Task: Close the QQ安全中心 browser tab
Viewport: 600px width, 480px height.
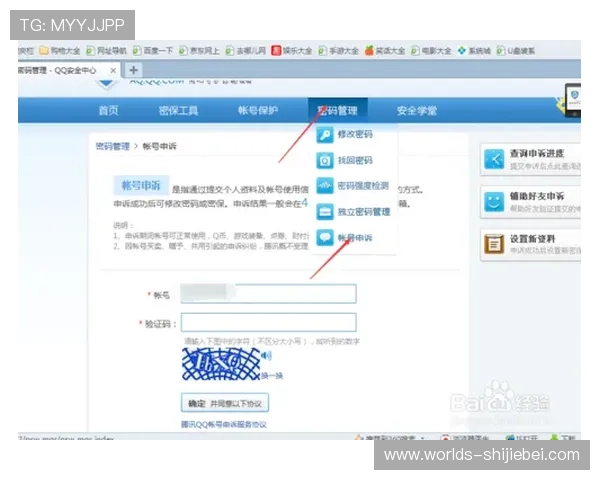Action: click(113, 70)
